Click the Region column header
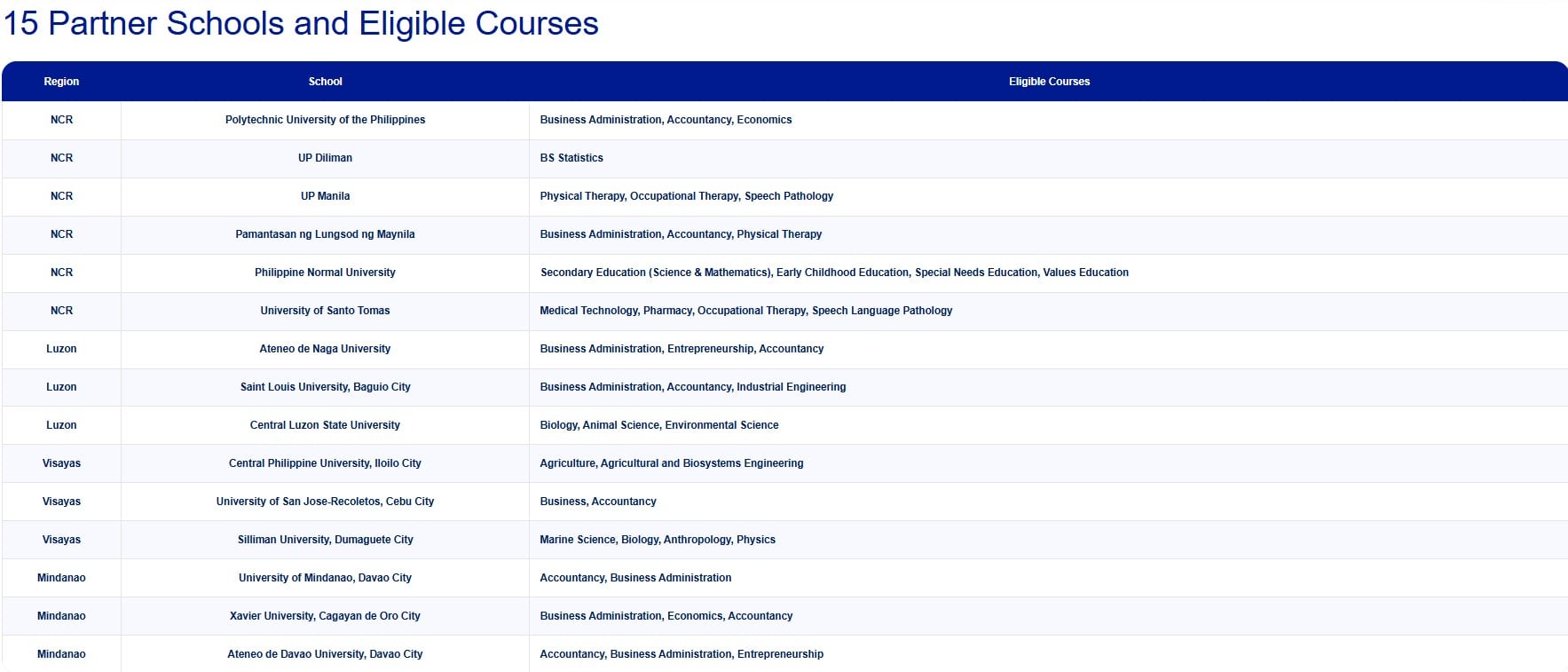Viewport: 1568px width, 672px height. tap(61, 82)
